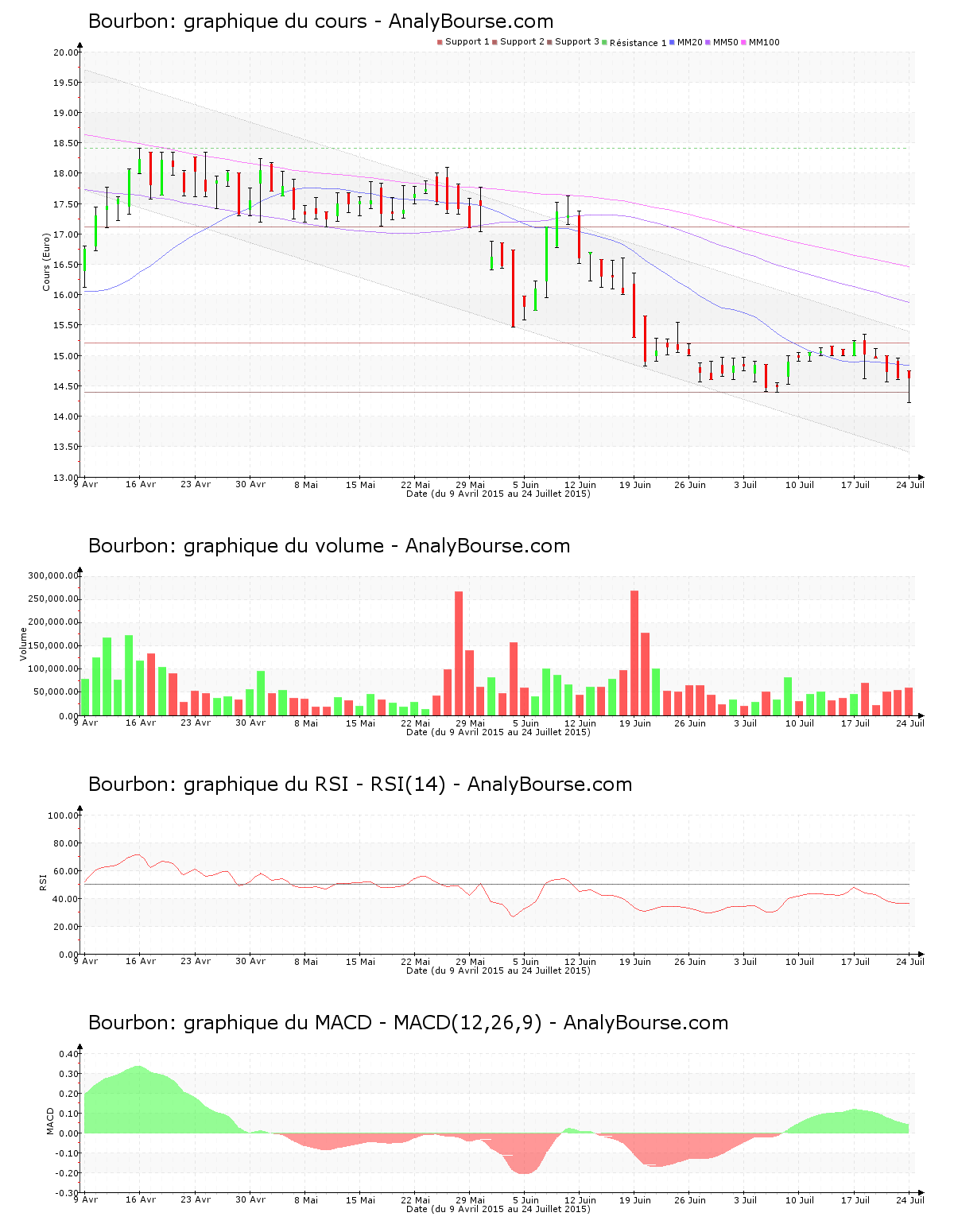Click the MM20 blue legend square
Image resolution: width=954 pixels, height=1232 pixels.
pos(672,42)
